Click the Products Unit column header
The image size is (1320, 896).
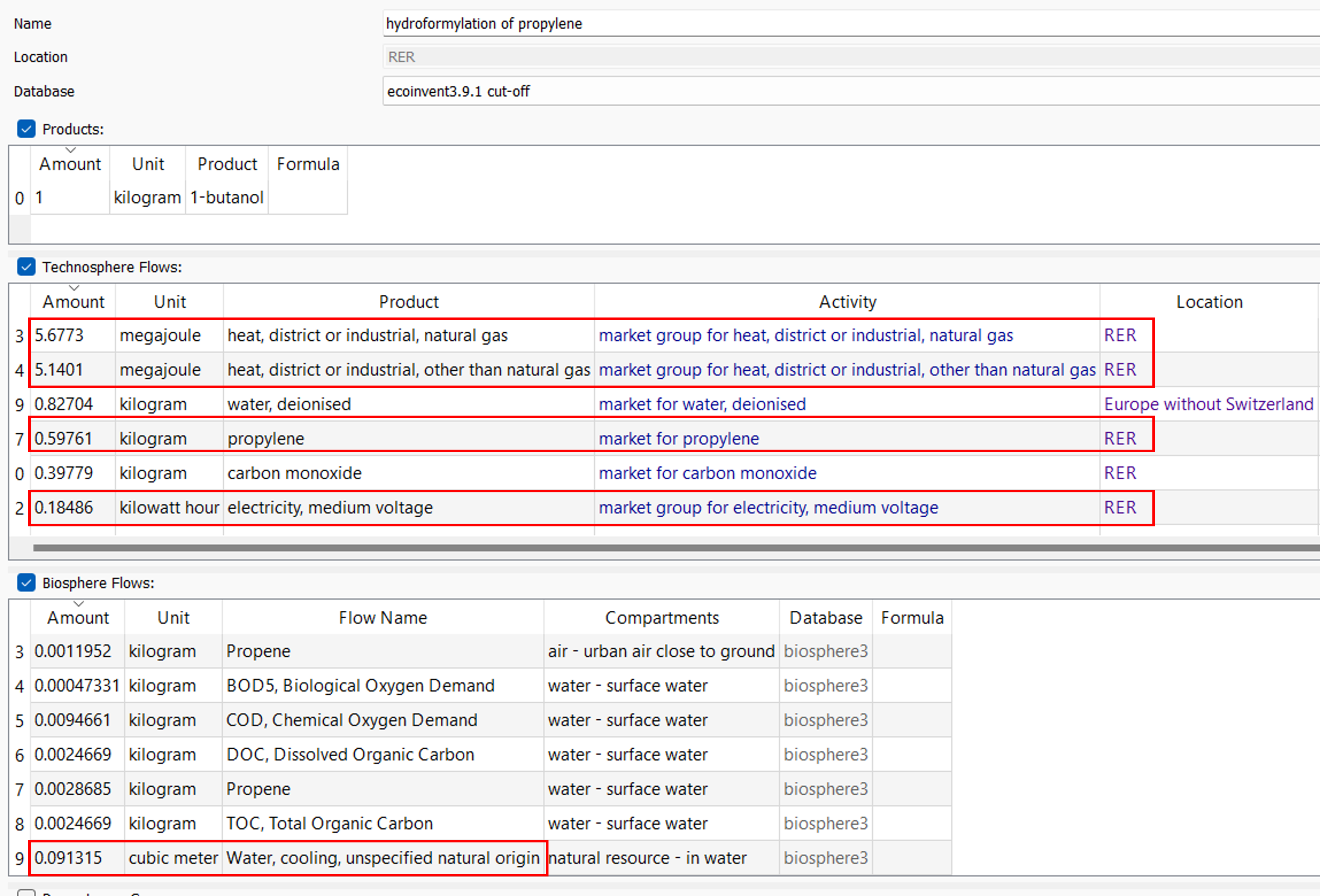(x=148, y=164)
